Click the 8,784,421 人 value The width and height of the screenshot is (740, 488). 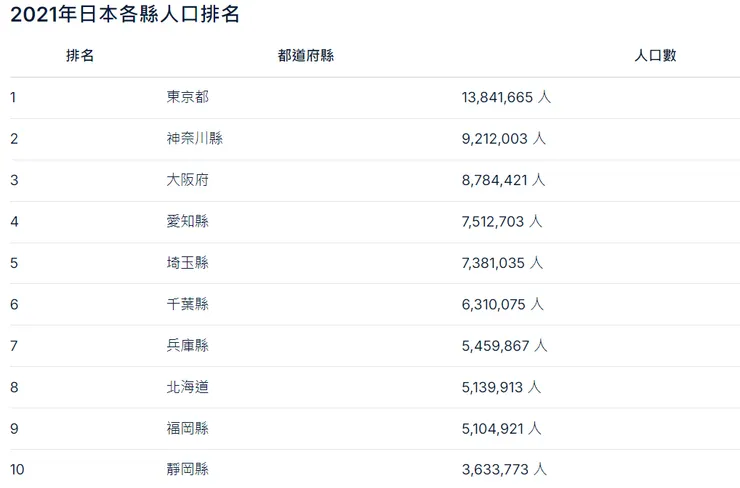[503, 180]
